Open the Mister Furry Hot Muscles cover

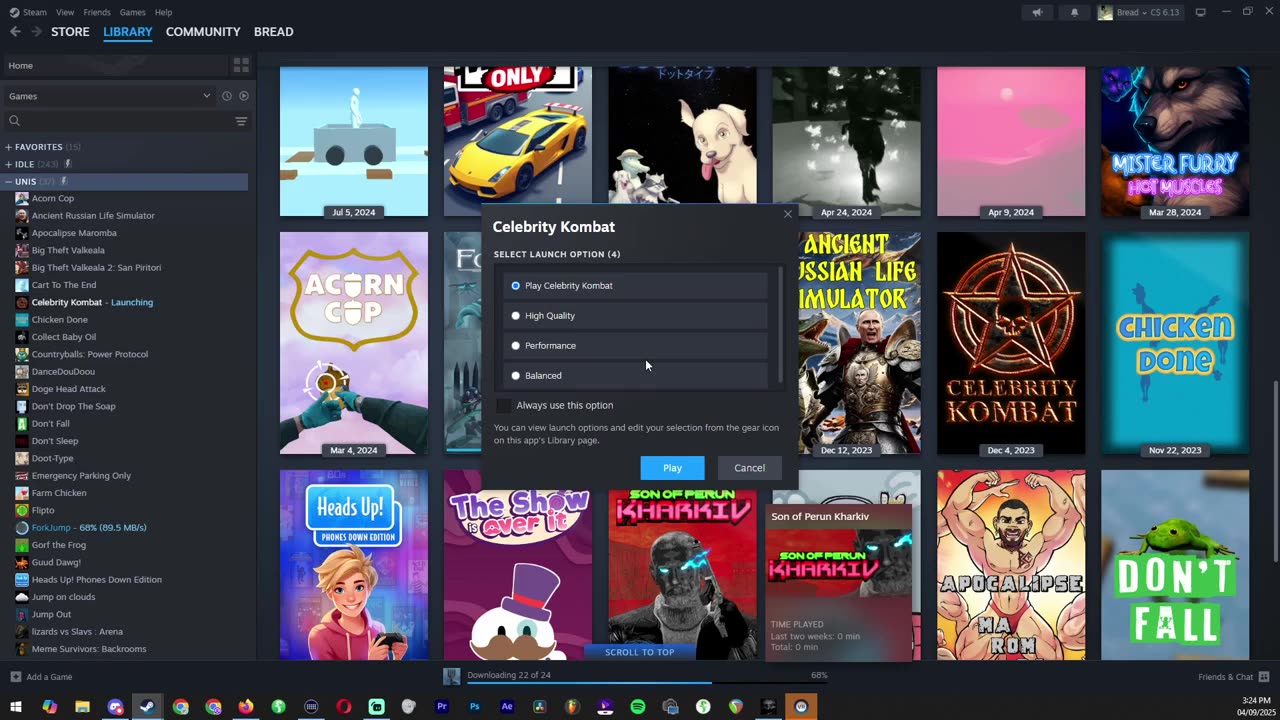tap(1175, 142)
